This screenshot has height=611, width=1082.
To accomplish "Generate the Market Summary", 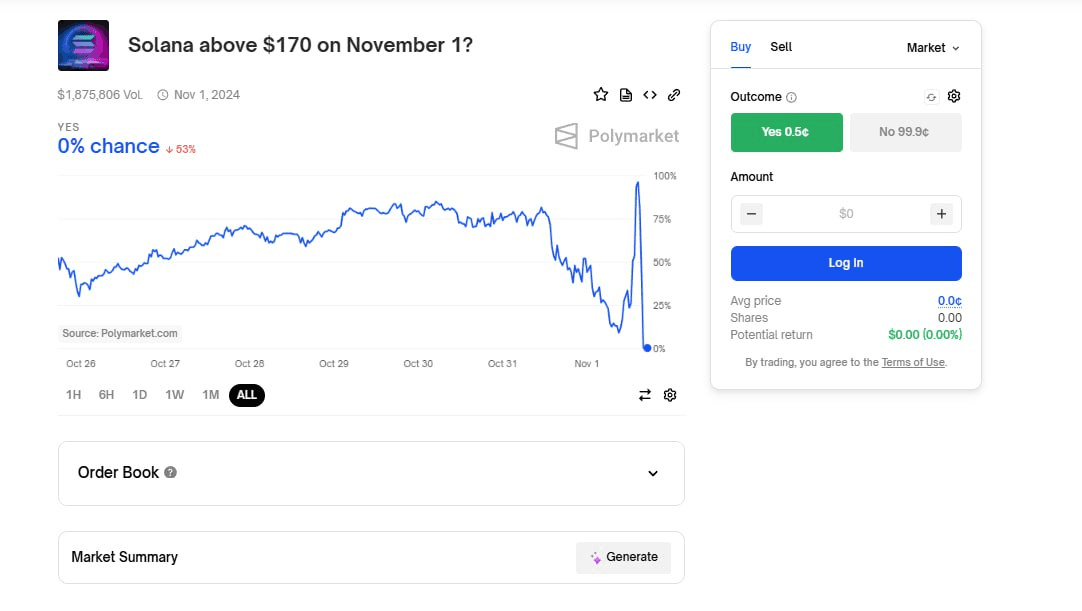I will coord(623,557).
